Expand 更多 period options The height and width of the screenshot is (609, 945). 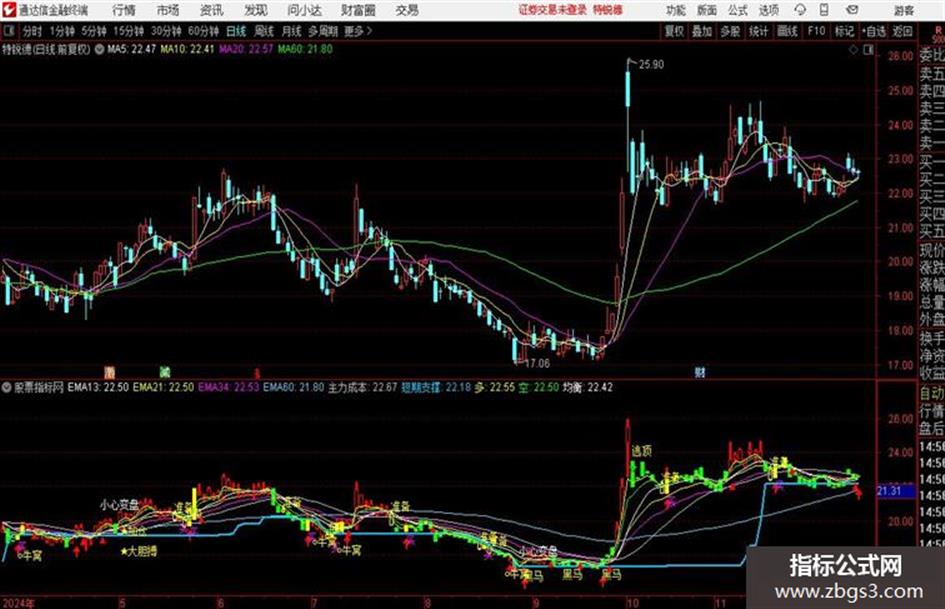[x=357, y=31]
